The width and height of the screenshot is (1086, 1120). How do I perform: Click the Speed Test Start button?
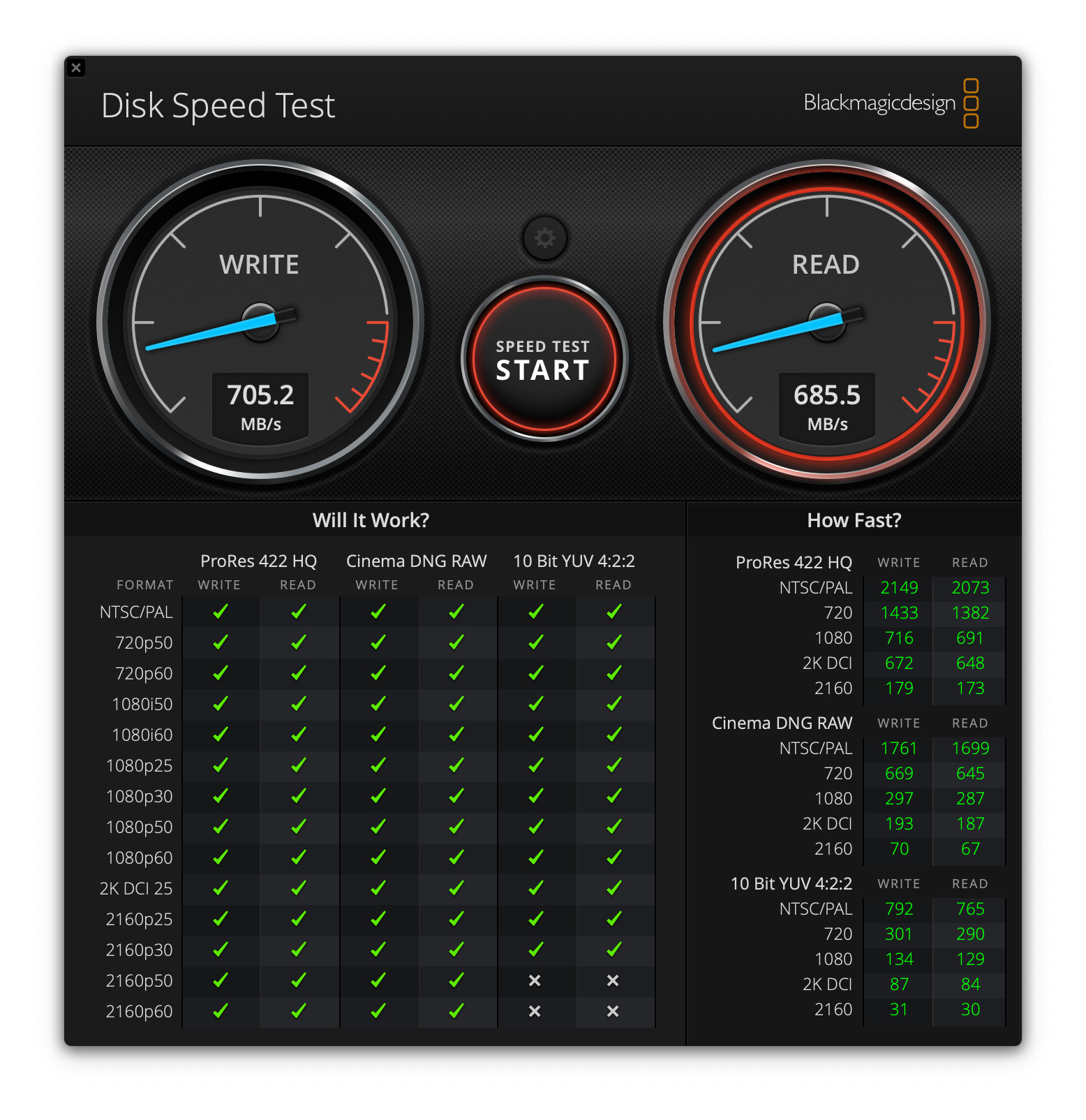click(x=544, y=360)
